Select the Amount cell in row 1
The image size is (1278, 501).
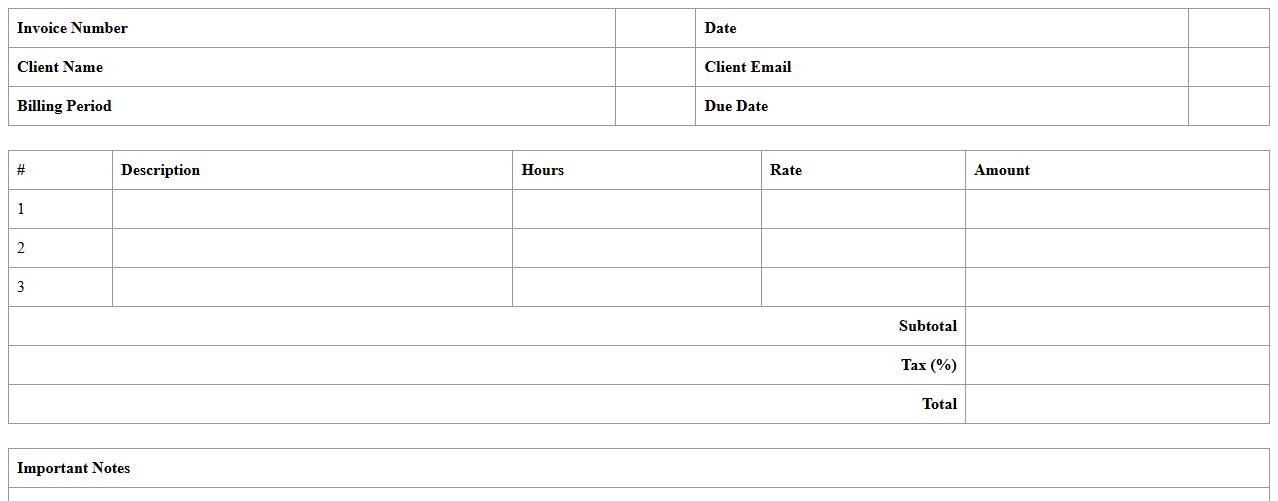point(1117,209)
